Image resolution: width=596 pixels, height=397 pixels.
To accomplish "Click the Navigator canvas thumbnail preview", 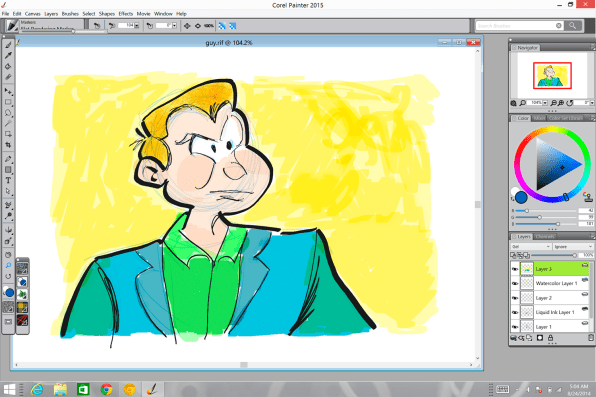I will click(x=552, y=75).
